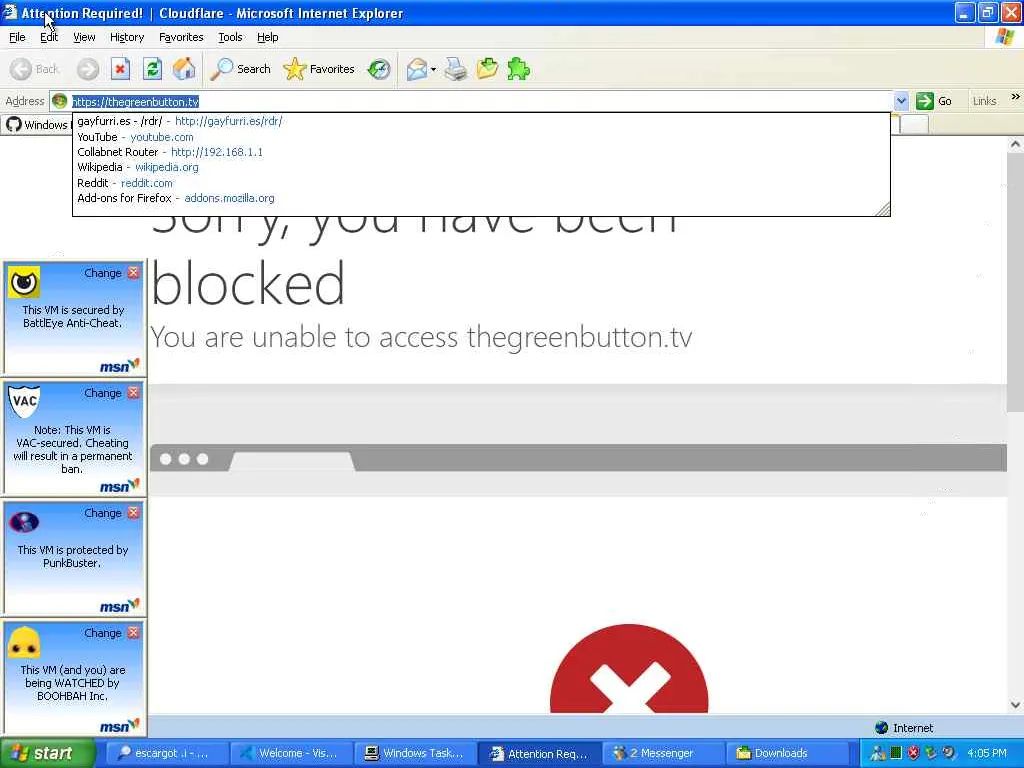Click the Windows GitHub bookmark link
The image size is (1024, 768).
coord(38,125)
